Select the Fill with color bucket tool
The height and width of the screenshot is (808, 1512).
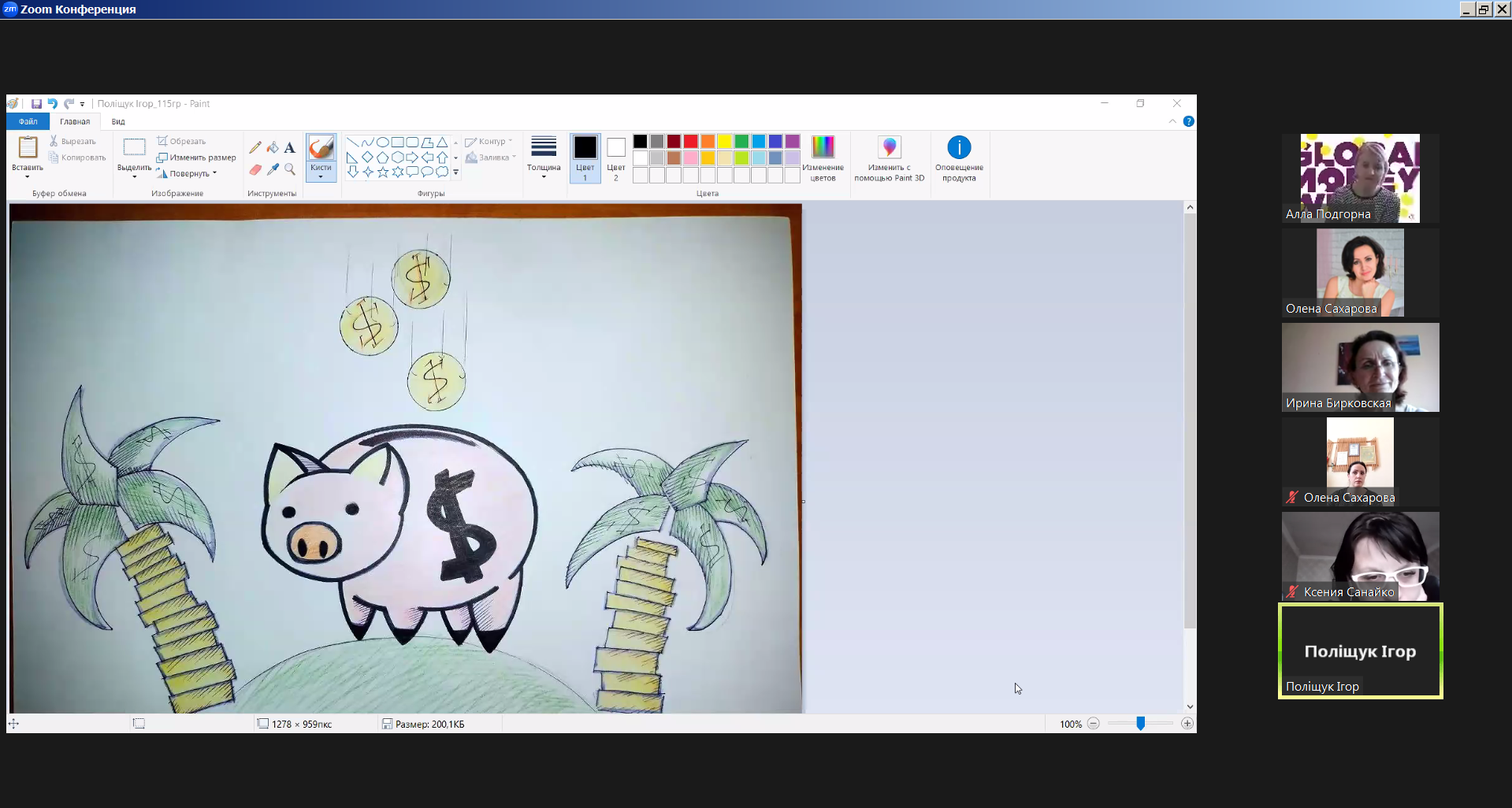point(273,147)
